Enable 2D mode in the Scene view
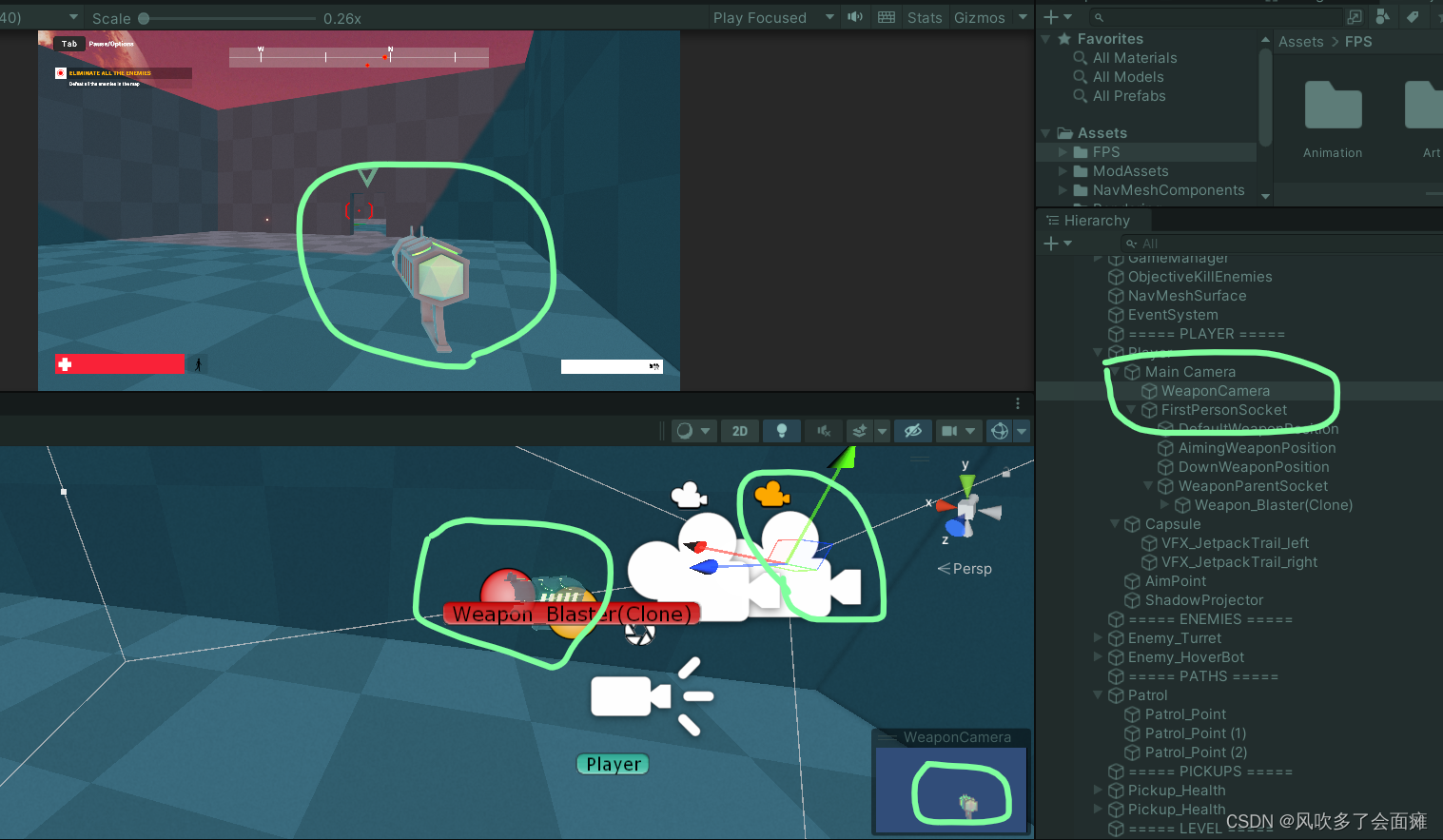The image size is (1443, 840). tap(740, 431)
